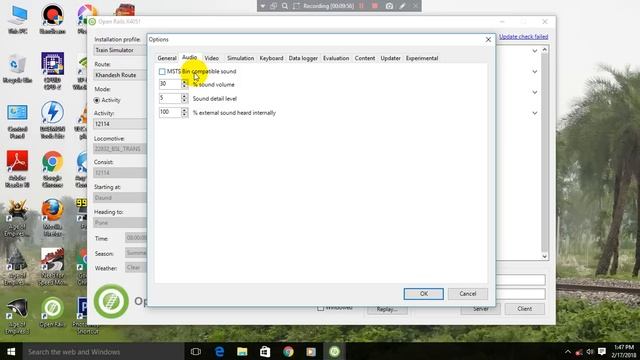Switch to the Video tab
640x360 pixels.
[x=211, y=58]
